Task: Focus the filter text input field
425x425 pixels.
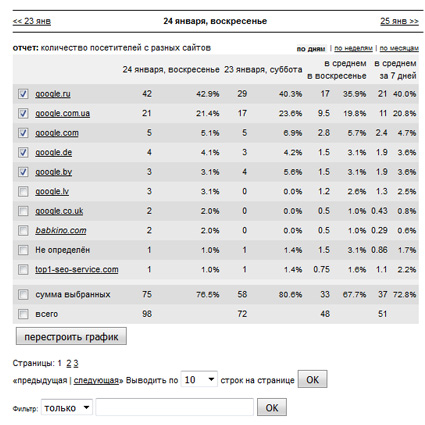Action: [x=175, y=407]
